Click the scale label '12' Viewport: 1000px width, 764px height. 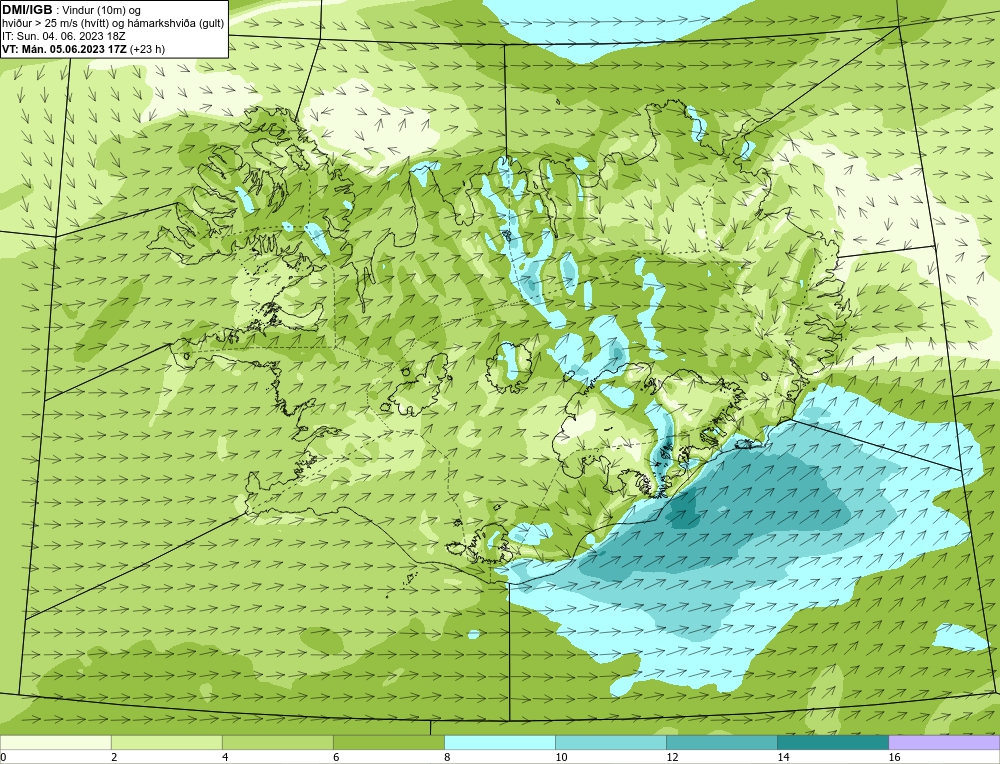coord(672,757)
